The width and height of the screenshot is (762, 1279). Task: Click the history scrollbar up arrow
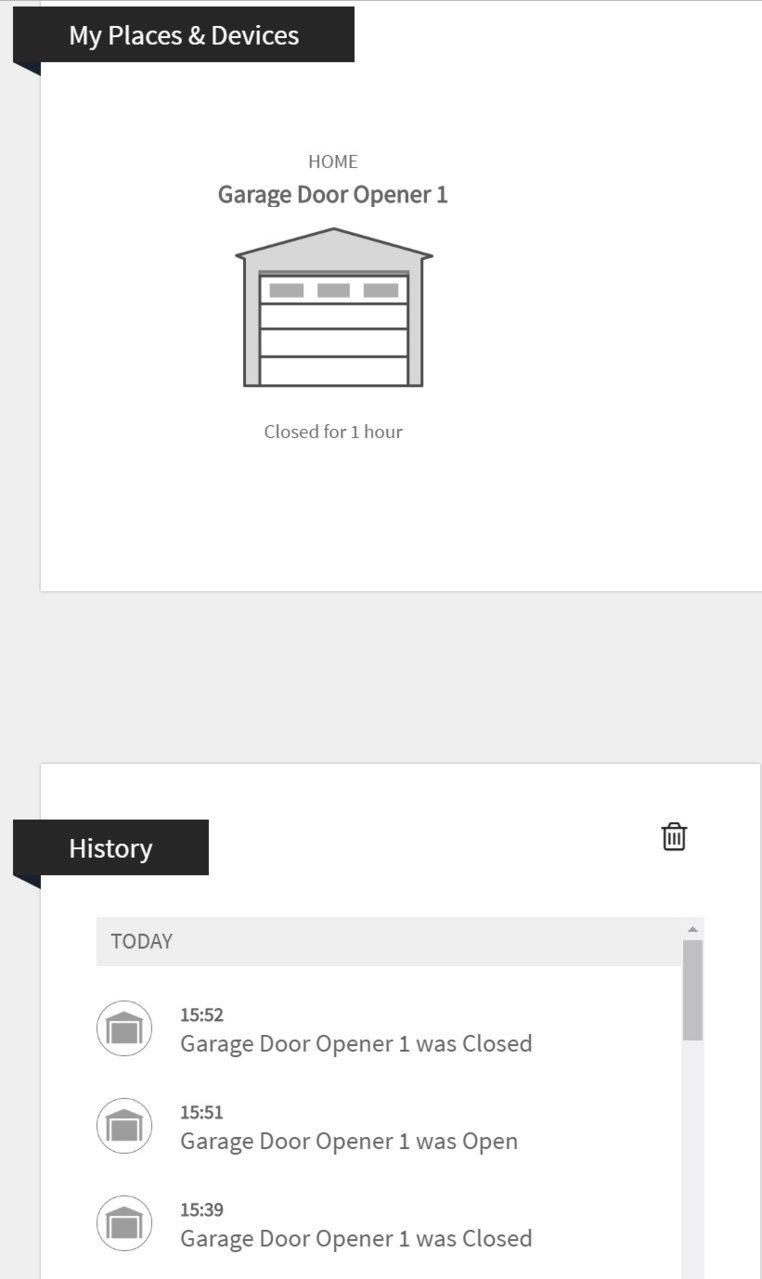693,929
